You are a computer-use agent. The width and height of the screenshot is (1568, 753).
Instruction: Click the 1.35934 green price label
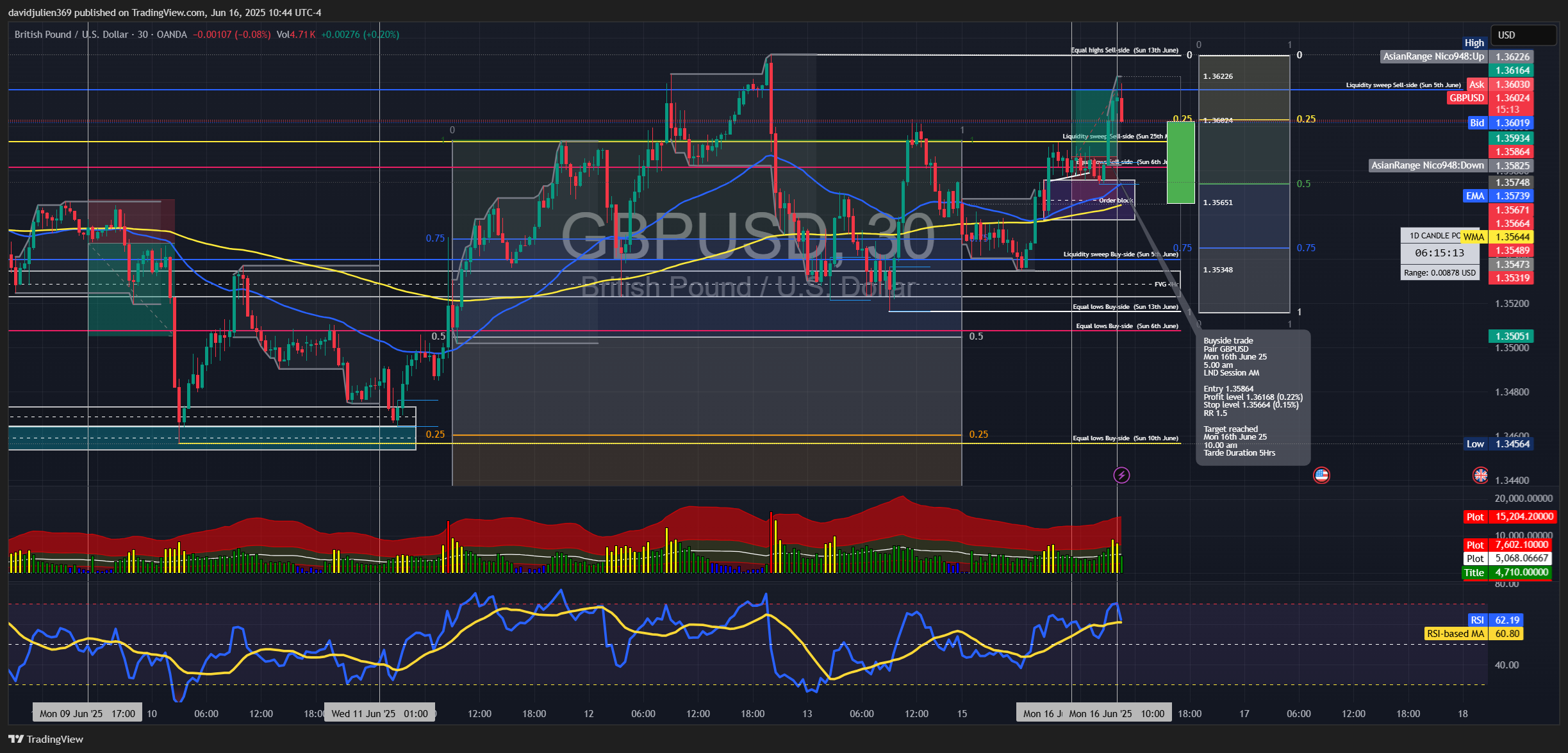[x=1512, y=138]
